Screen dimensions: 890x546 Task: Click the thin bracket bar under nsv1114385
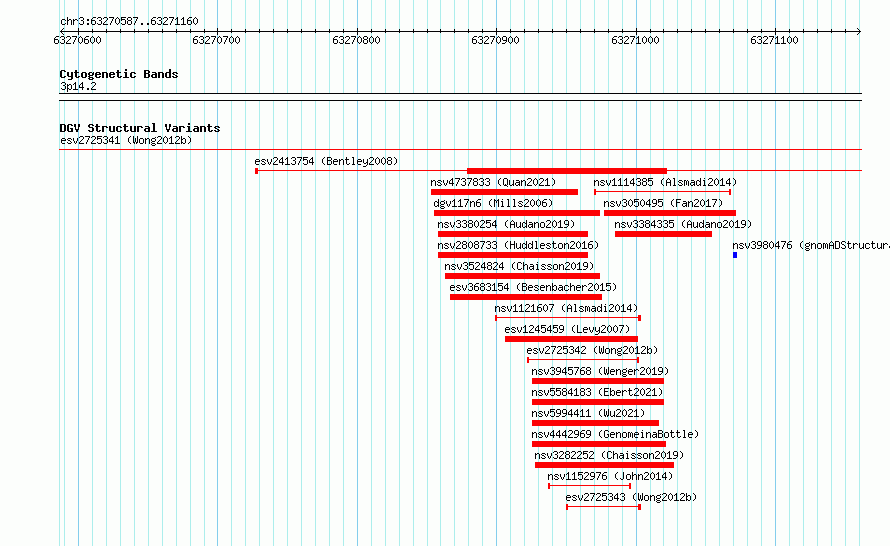(662, 192)
